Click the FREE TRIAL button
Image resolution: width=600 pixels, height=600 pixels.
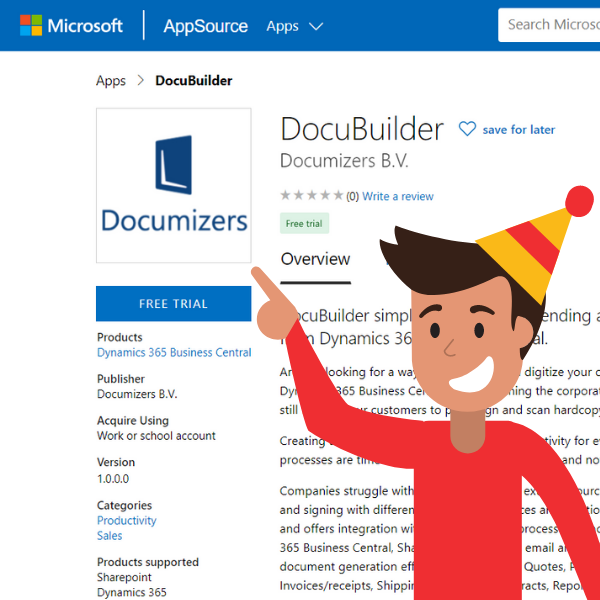click(x=174, y=303)
